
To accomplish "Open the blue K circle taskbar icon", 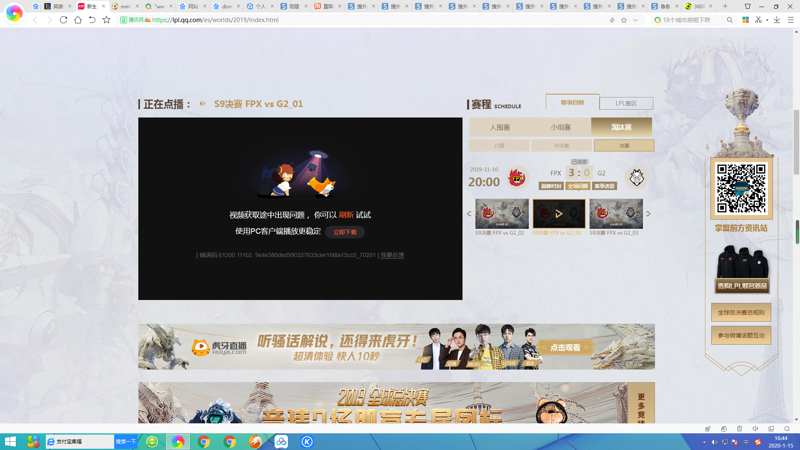I will coord(307,442).
